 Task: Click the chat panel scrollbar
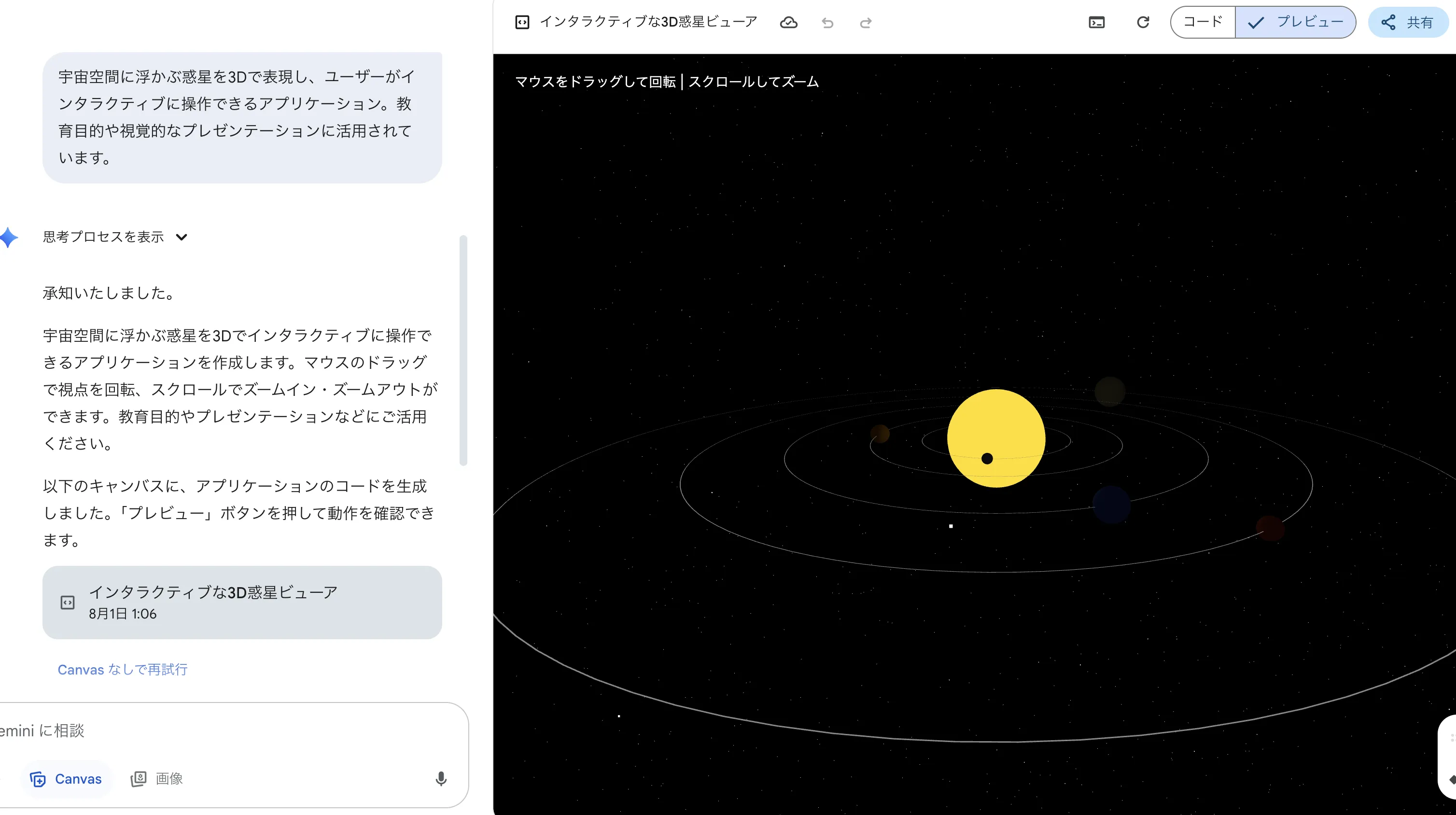(464, 349)
